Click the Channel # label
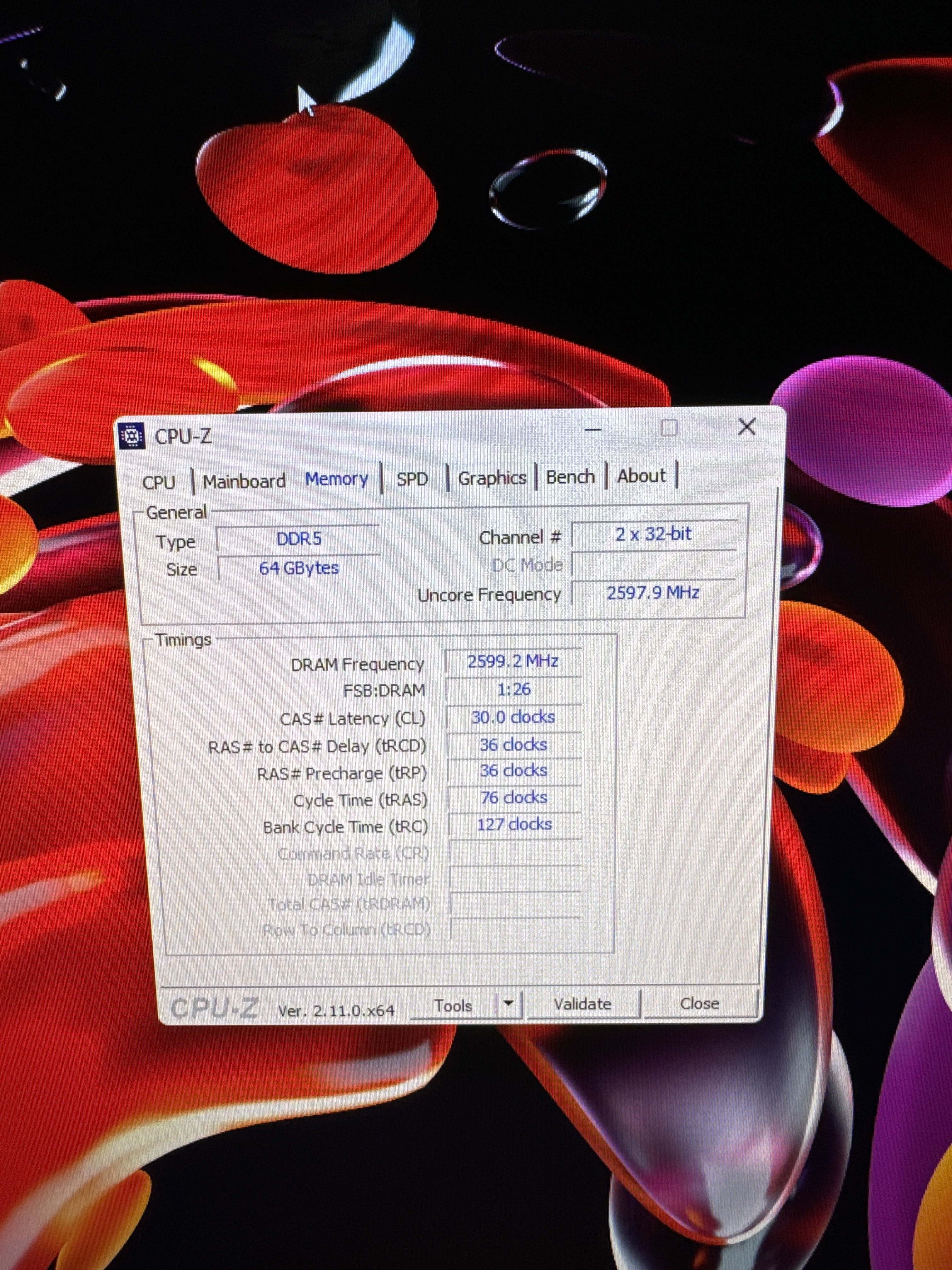The width and height of the screenshot is (952, 1270). click(x=520, y=537)
